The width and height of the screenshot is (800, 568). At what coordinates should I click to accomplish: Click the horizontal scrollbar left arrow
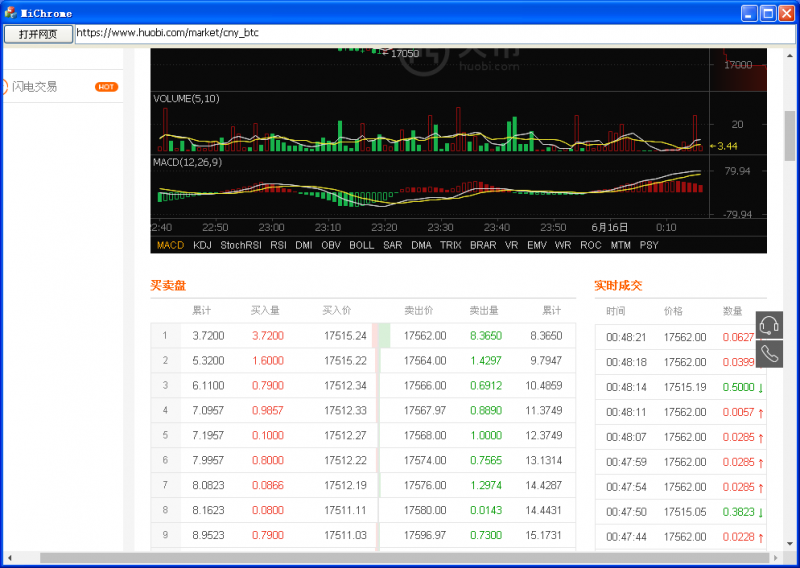coord(9,558)
